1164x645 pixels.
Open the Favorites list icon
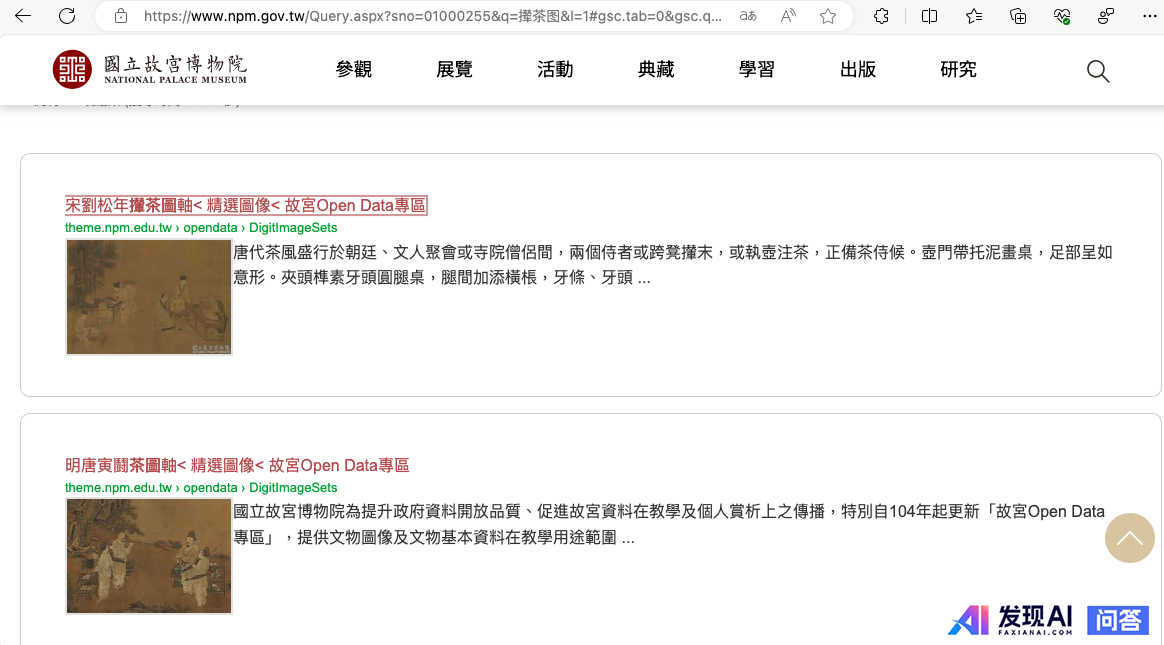(x=973, y=16)
